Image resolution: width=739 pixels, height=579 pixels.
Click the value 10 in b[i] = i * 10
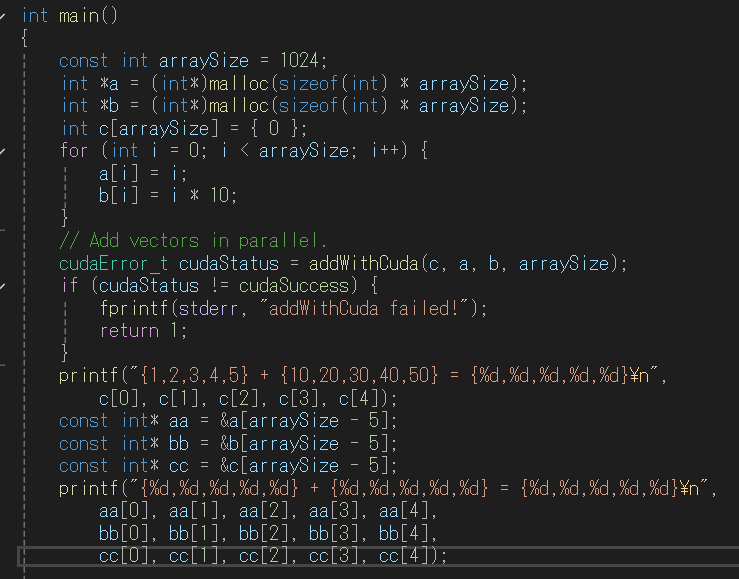tap(220, 195)
